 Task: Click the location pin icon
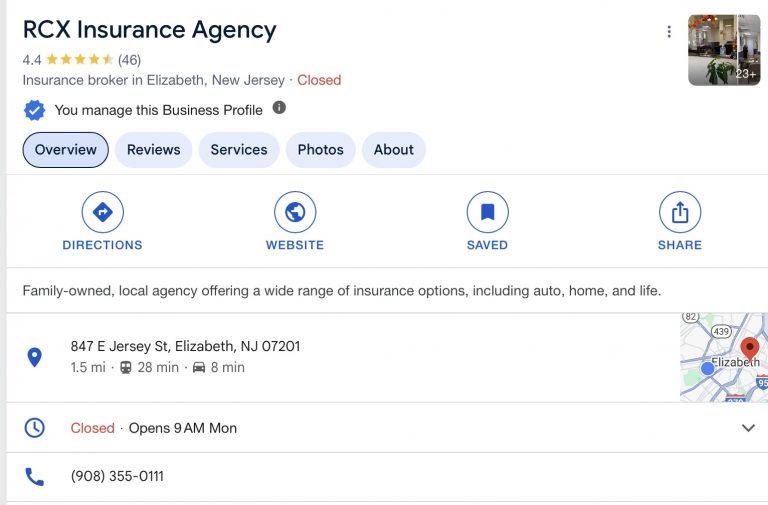pyautogui.click(x=35, y=357)
